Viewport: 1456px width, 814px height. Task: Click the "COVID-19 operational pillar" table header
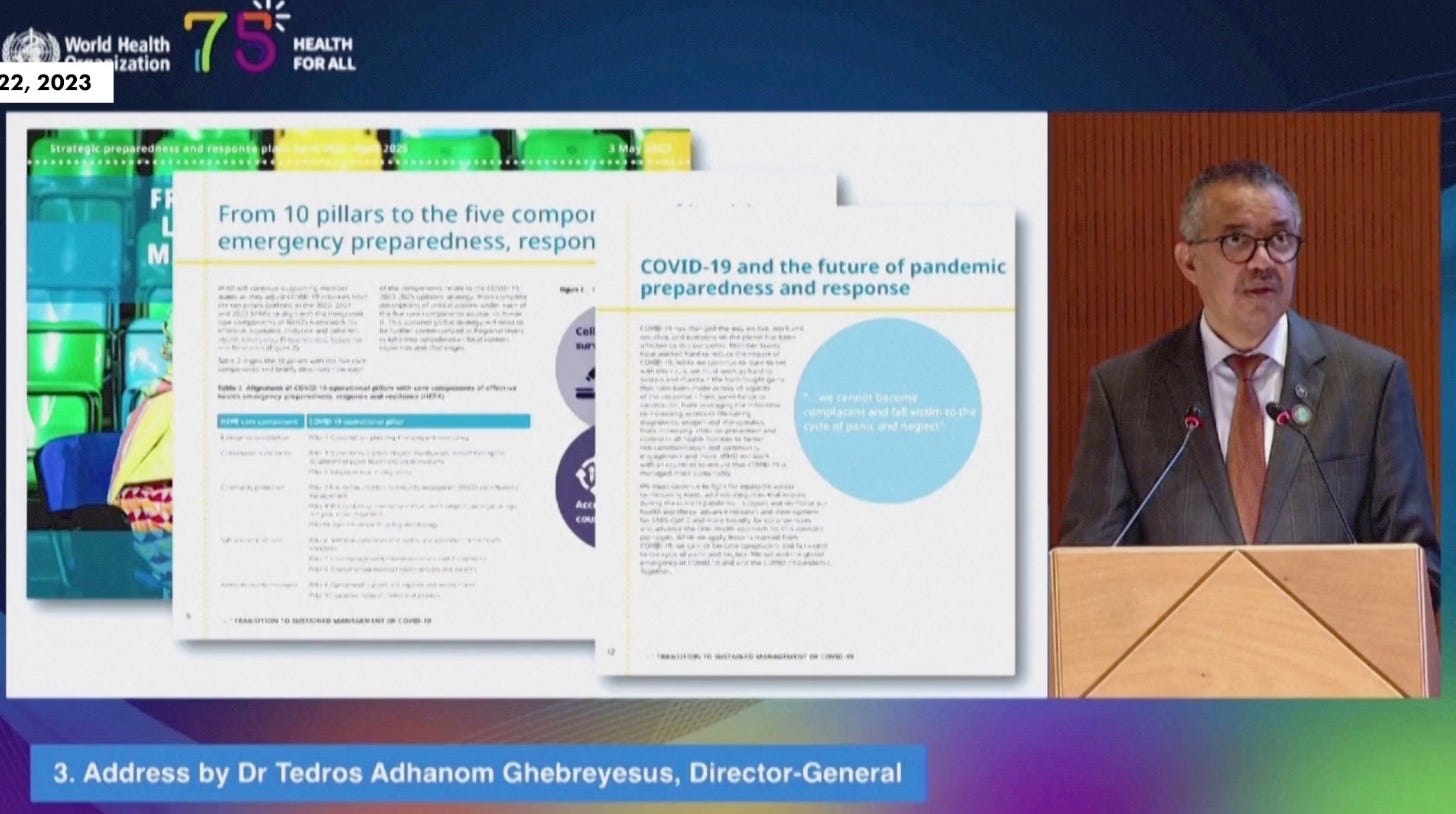pyautogui.click(x=417, y=421)
